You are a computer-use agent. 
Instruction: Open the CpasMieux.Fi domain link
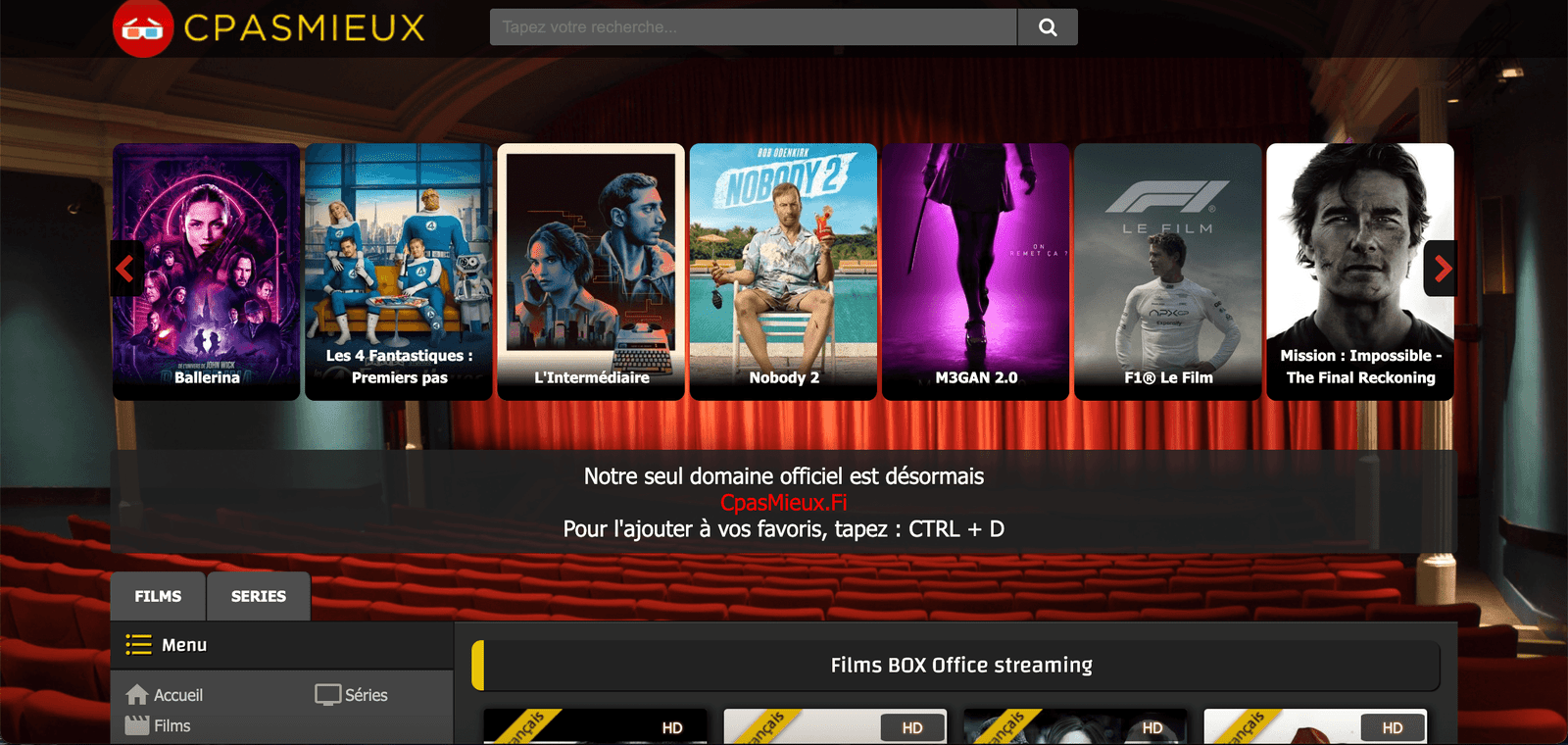[783, 503]
